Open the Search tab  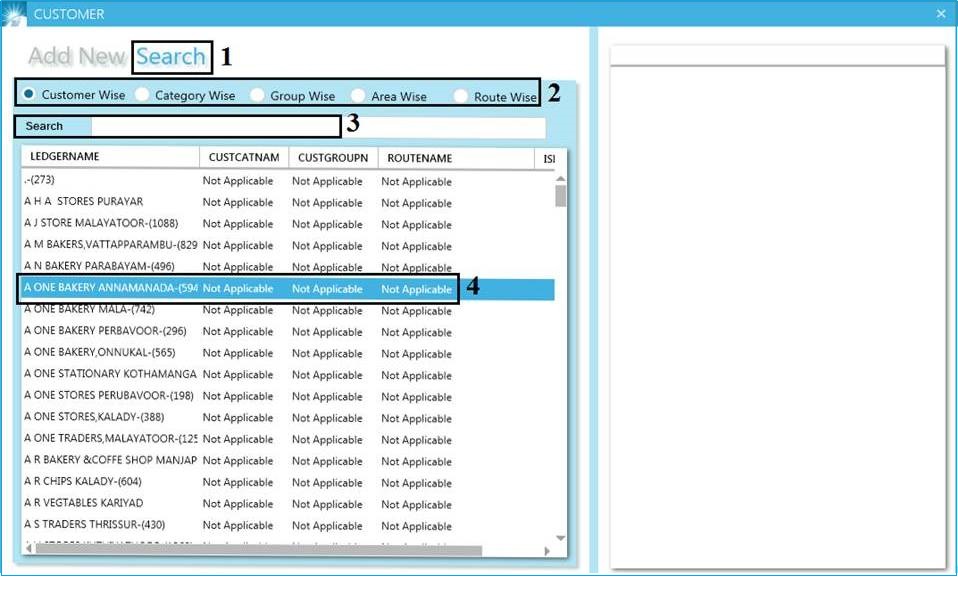[x=170, y=56]
